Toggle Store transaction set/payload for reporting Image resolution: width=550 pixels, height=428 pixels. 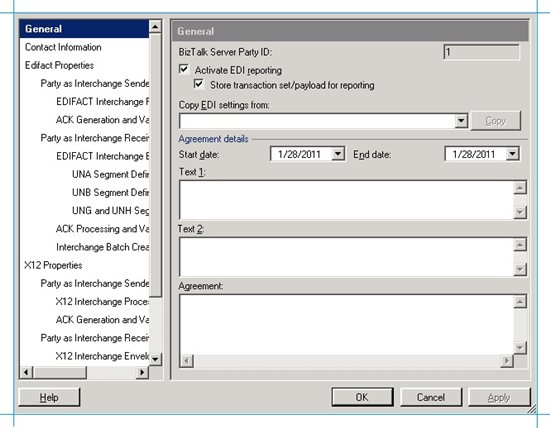(x=199, y=84)
